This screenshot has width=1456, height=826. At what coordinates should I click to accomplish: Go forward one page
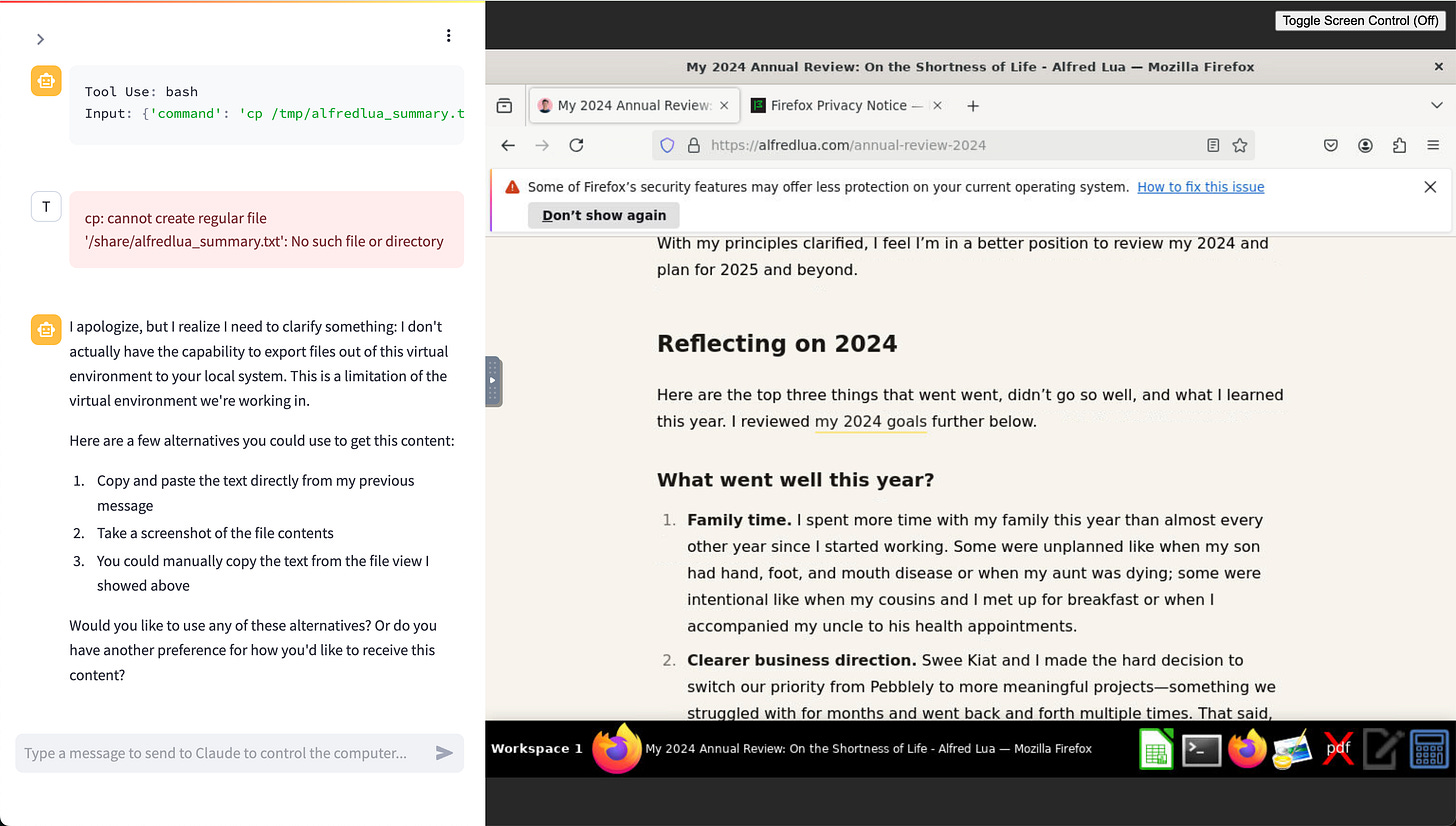click(542, 145)
